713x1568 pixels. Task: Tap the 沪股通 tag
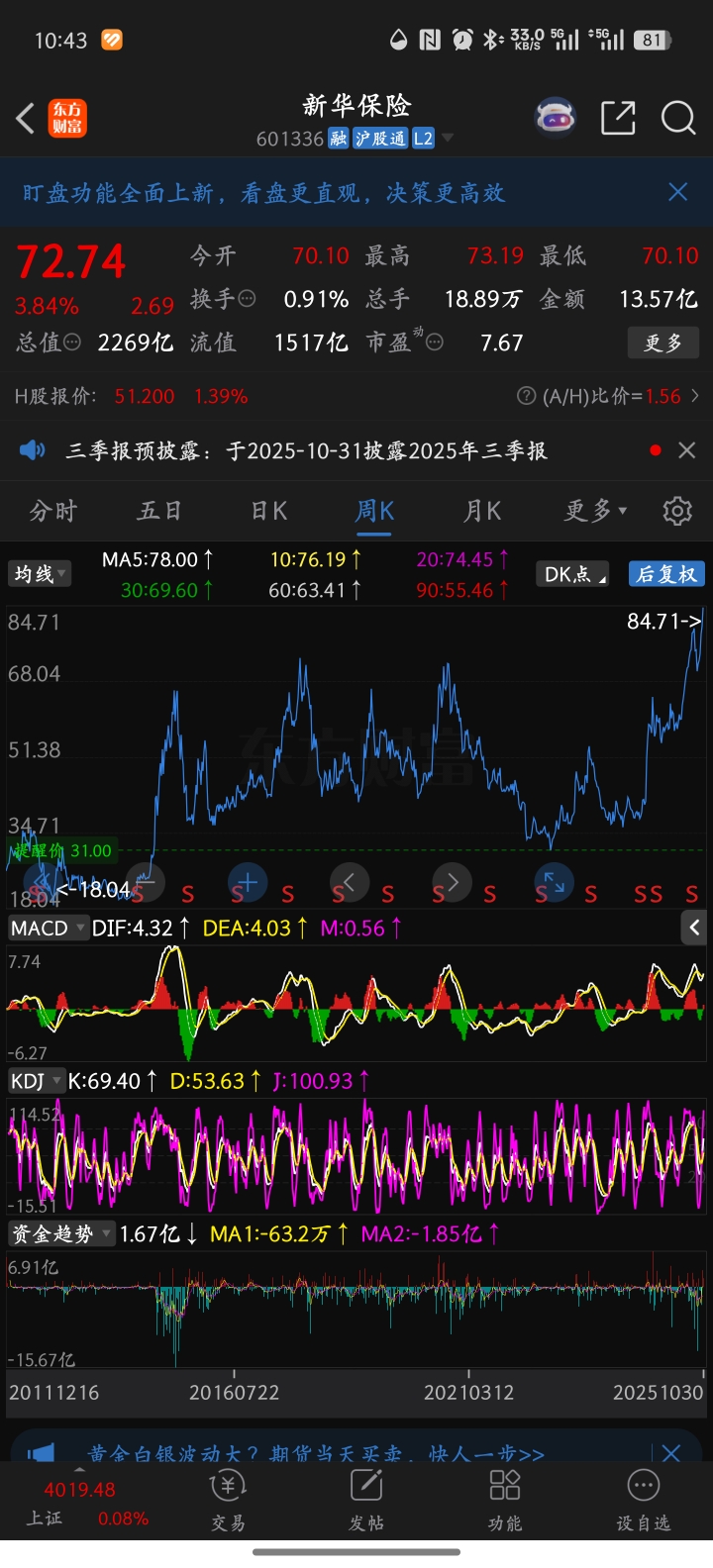[x=380, y=139]
